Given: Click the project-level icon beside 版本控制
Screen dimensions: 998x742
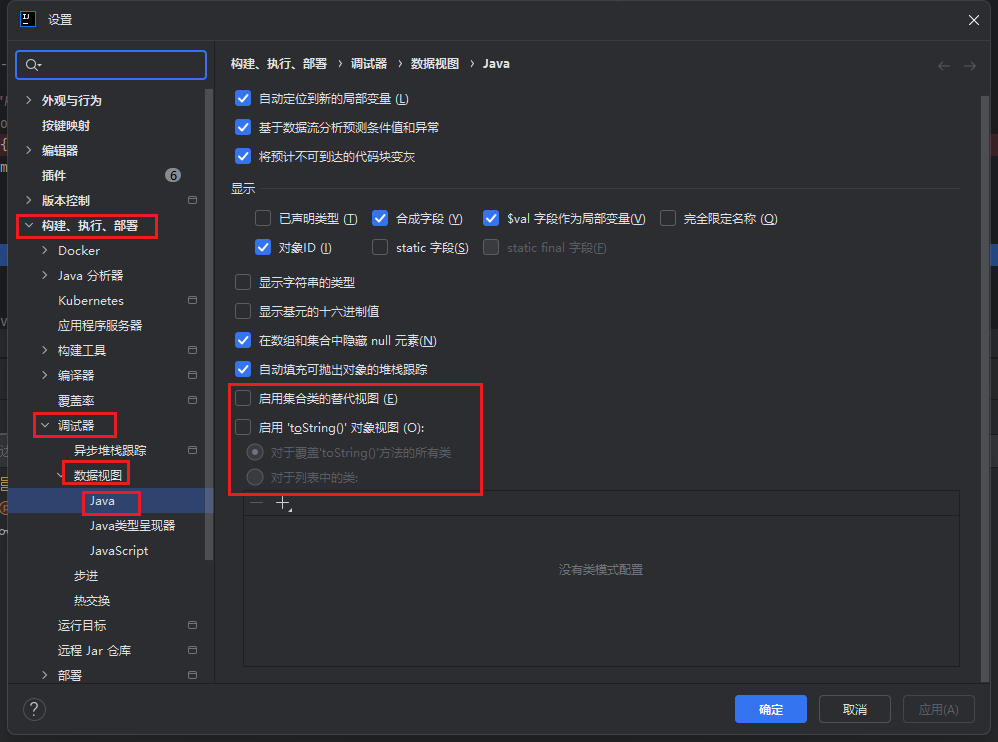Looking at the screenshot, I should (x=192, y=201).
